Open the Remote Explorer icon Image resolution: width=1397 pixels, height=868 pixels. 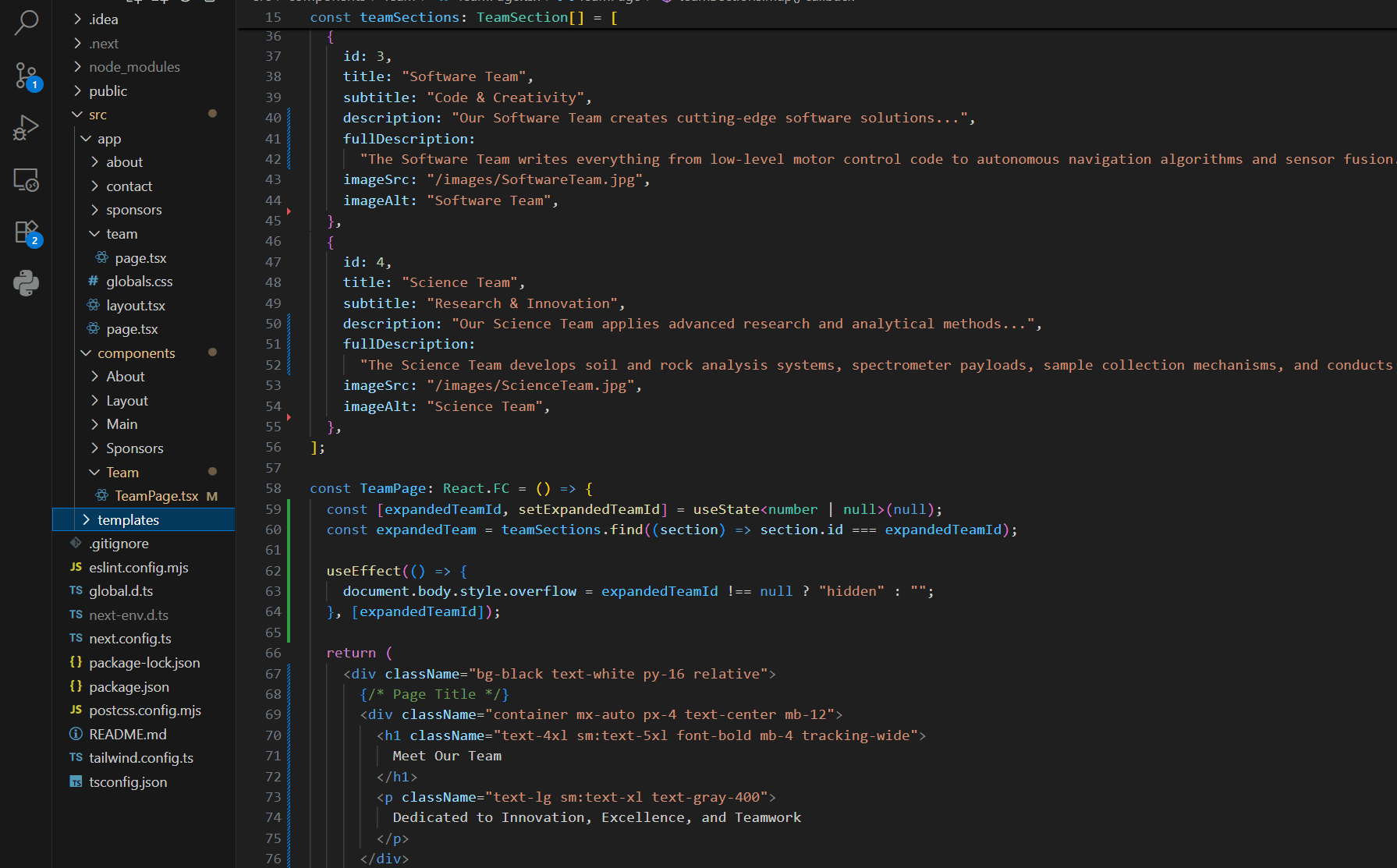[27, 180]
